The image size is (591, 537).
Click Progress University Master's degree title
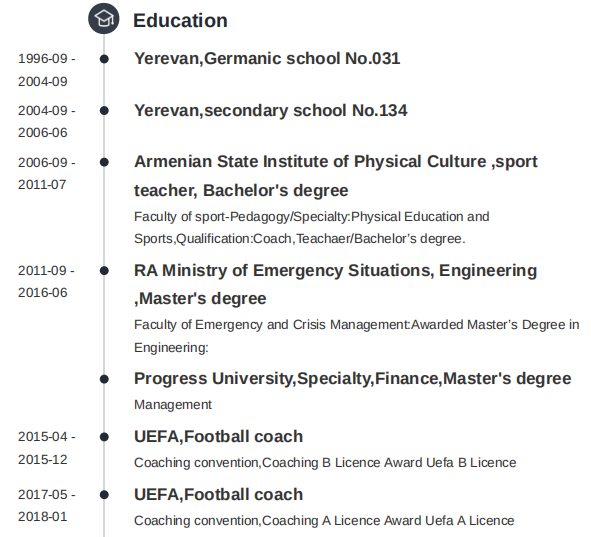pyautogui.click(x=352, y=378)
